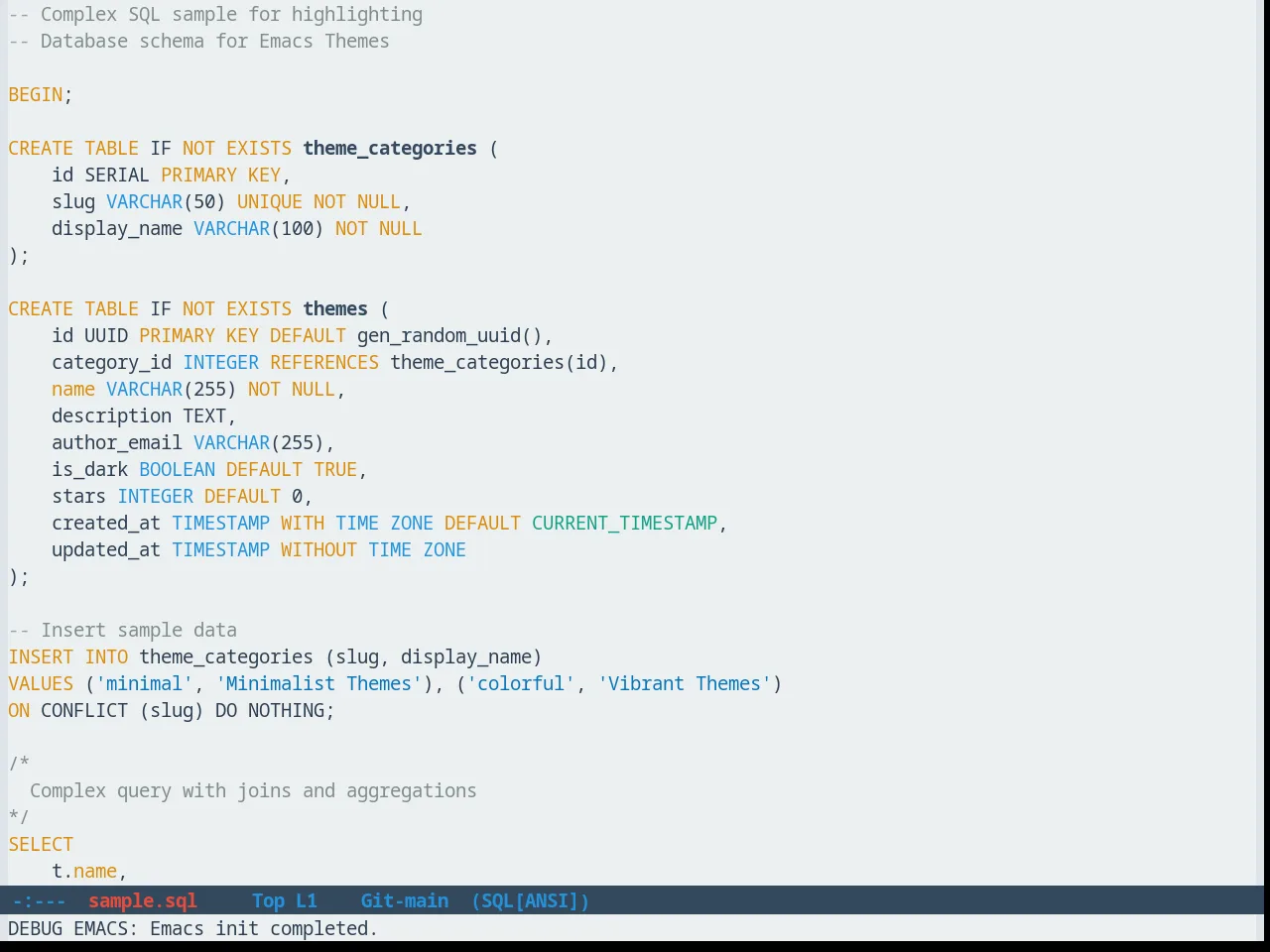This screenshot has height=952, width=1270.
Task: Click the 'id SERIAL PRIMARY KEY' line
Action: (171, 175)
